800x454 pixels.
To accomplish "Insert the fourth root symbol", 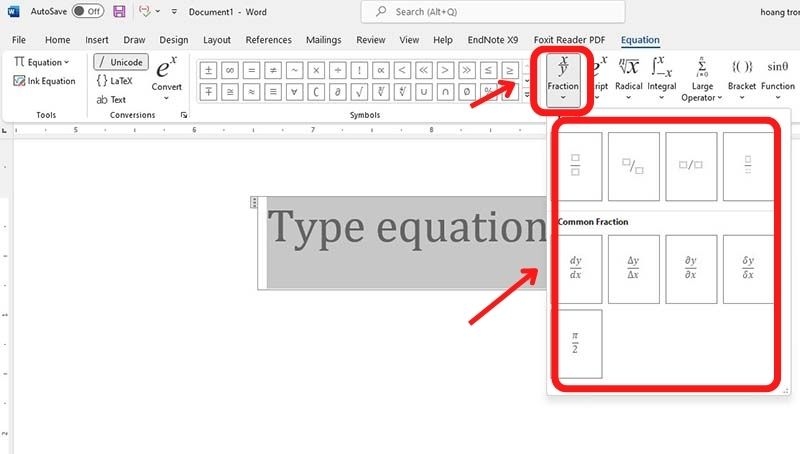I will pos(402,92).
